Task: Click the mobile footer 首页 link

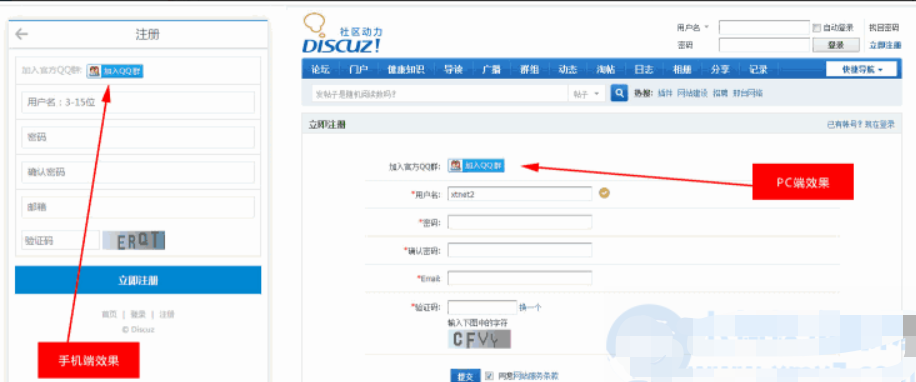Action: (109, 314)
